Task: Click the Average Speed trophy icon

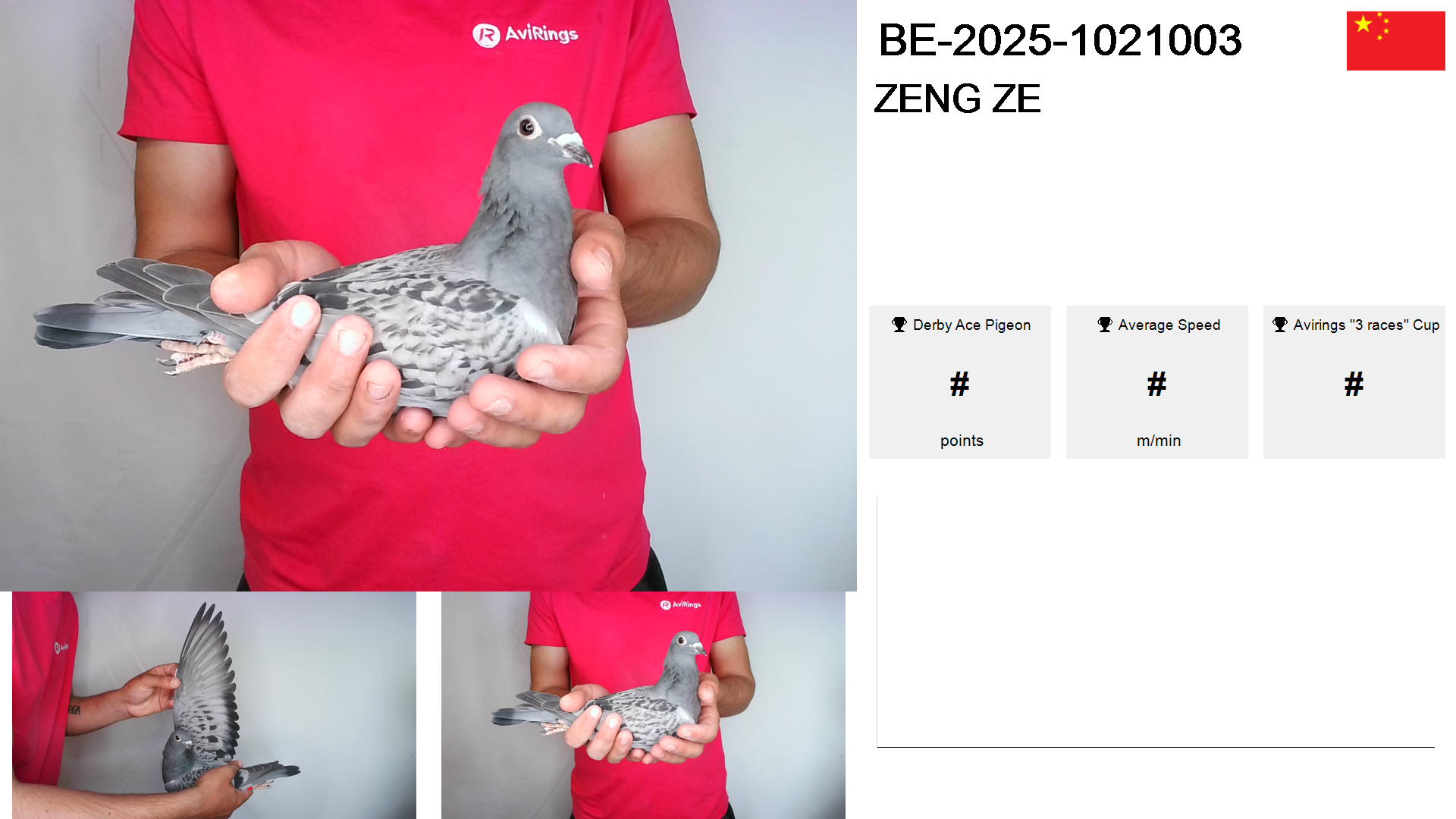Action: pyautogui.click(x=1105, y=325)
